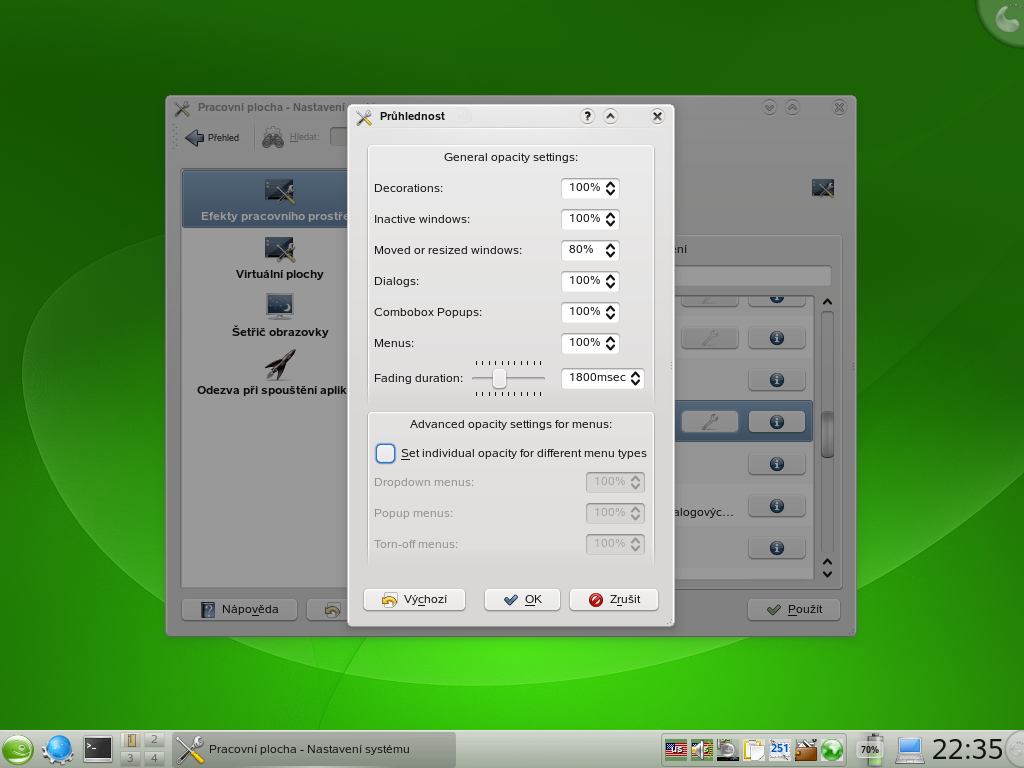Switch to virtual desktop 4 in pager
Image resolution: width=1024 pixels, height=768 pixels.
click(x=154, y=758)
